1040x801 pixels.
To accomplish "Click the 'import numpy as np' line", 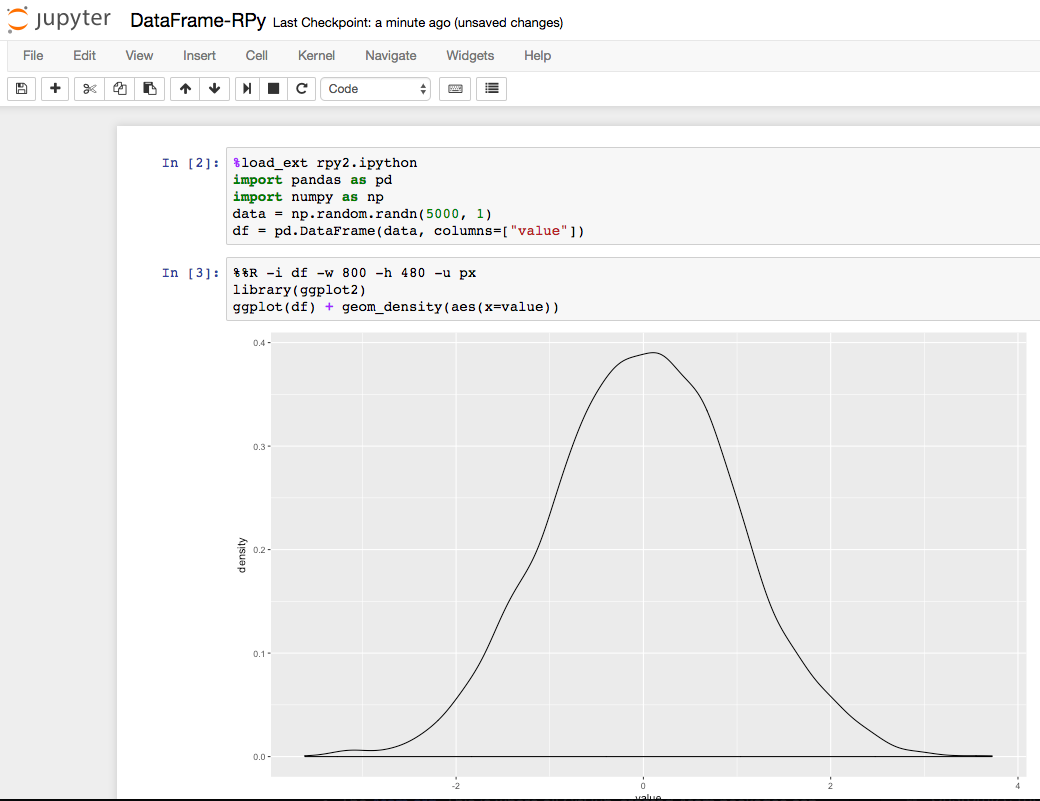I will coord(308,198).
